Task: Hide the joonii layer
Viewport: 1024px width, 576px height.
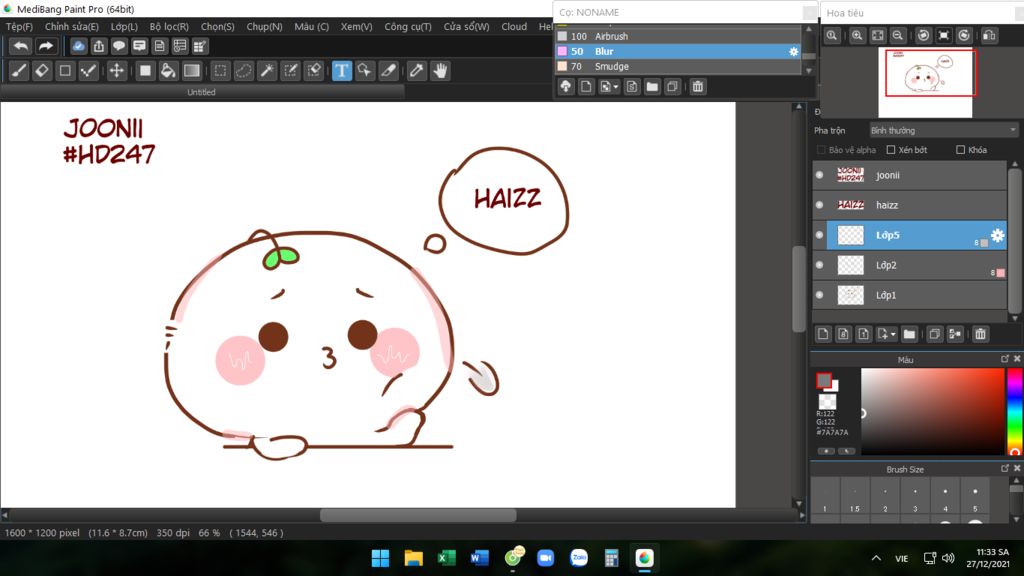Action: click(820, 175)
